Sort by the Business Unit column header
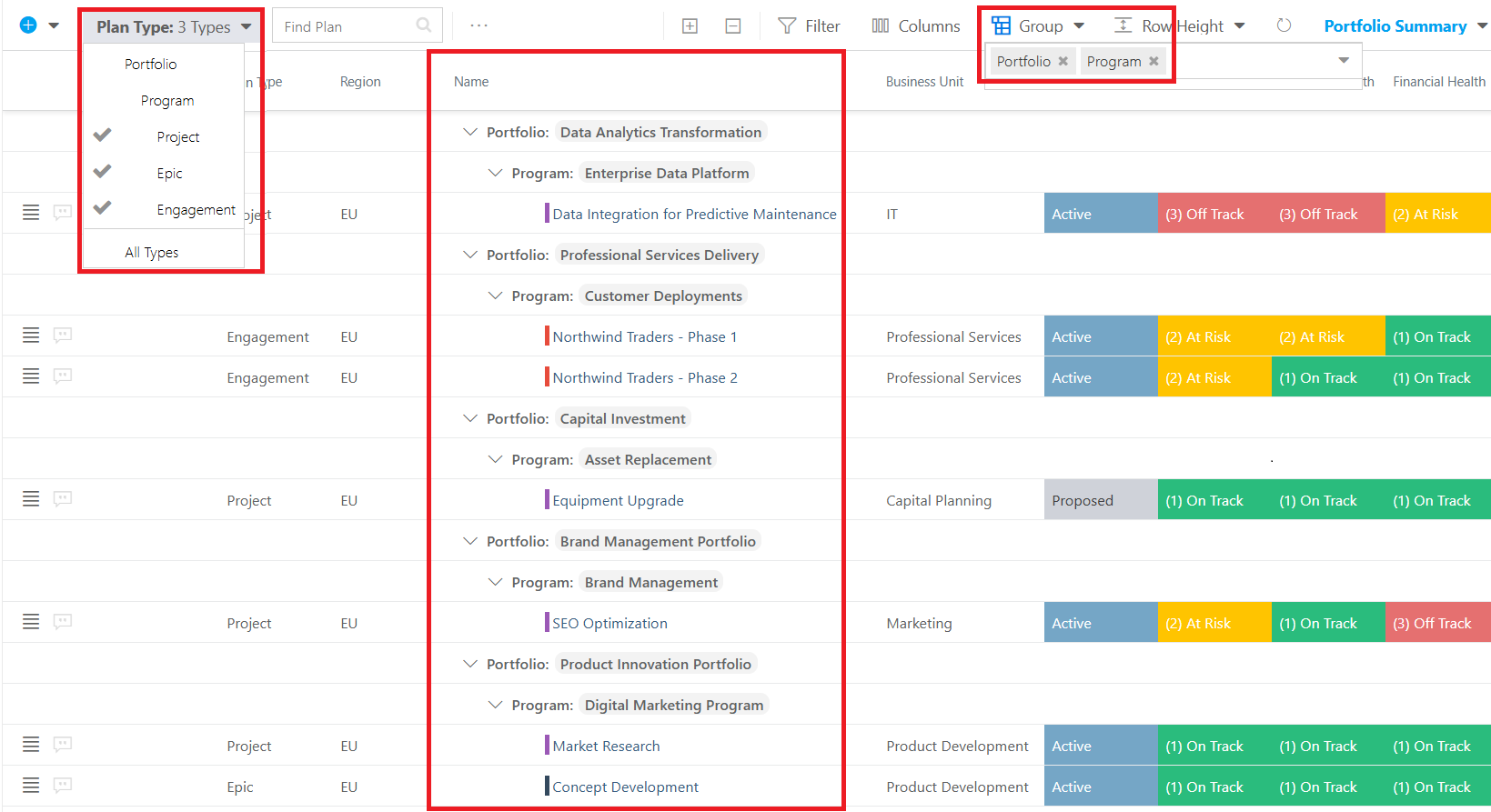The height and width of the screenshot is (812, 1491). [924, 81]
